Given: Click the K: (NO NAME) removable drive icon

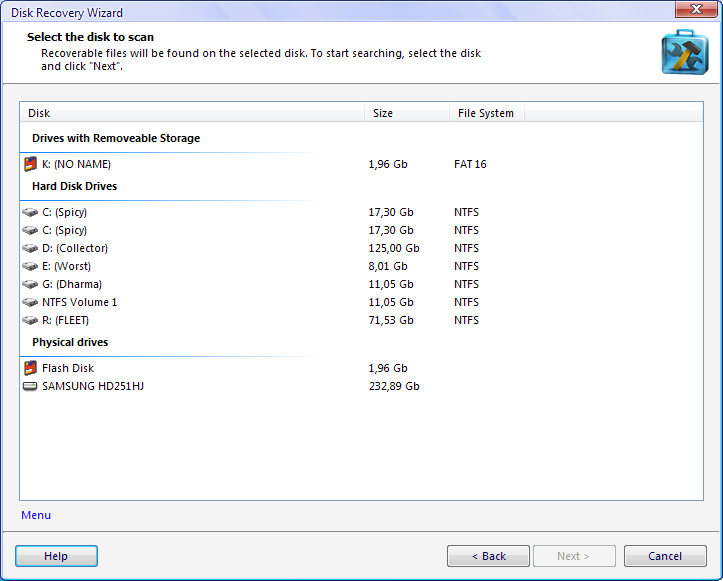Looking at the screenshot, I should pyautogui.click(x=30, y=164).
